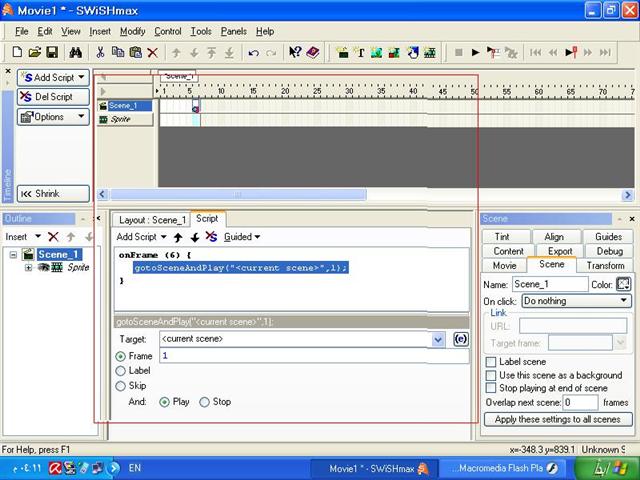Click the Shrink timeline button
The width and height of the screenshot is (640, 480).
click(53, 193)
